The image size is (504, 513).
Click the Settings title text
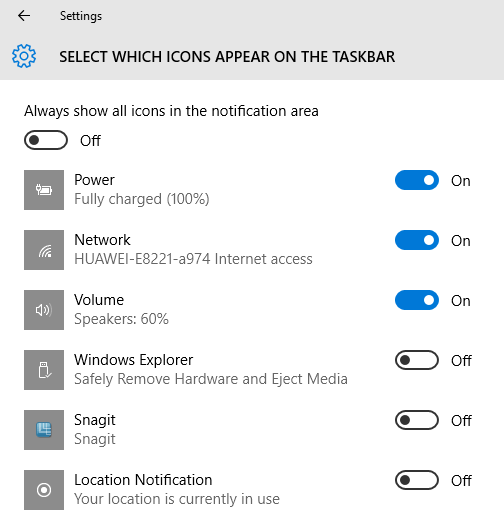pos(81,16)
